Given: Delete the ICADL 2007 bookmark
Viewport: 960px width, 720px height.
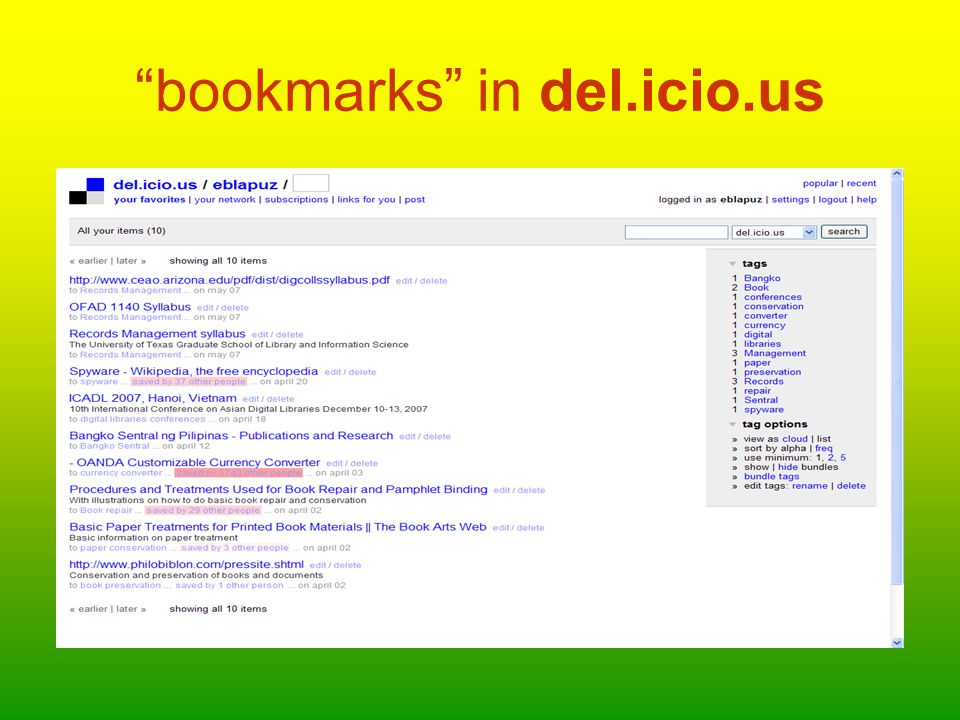Looking at the screenshot, I should tap(280, 399).
